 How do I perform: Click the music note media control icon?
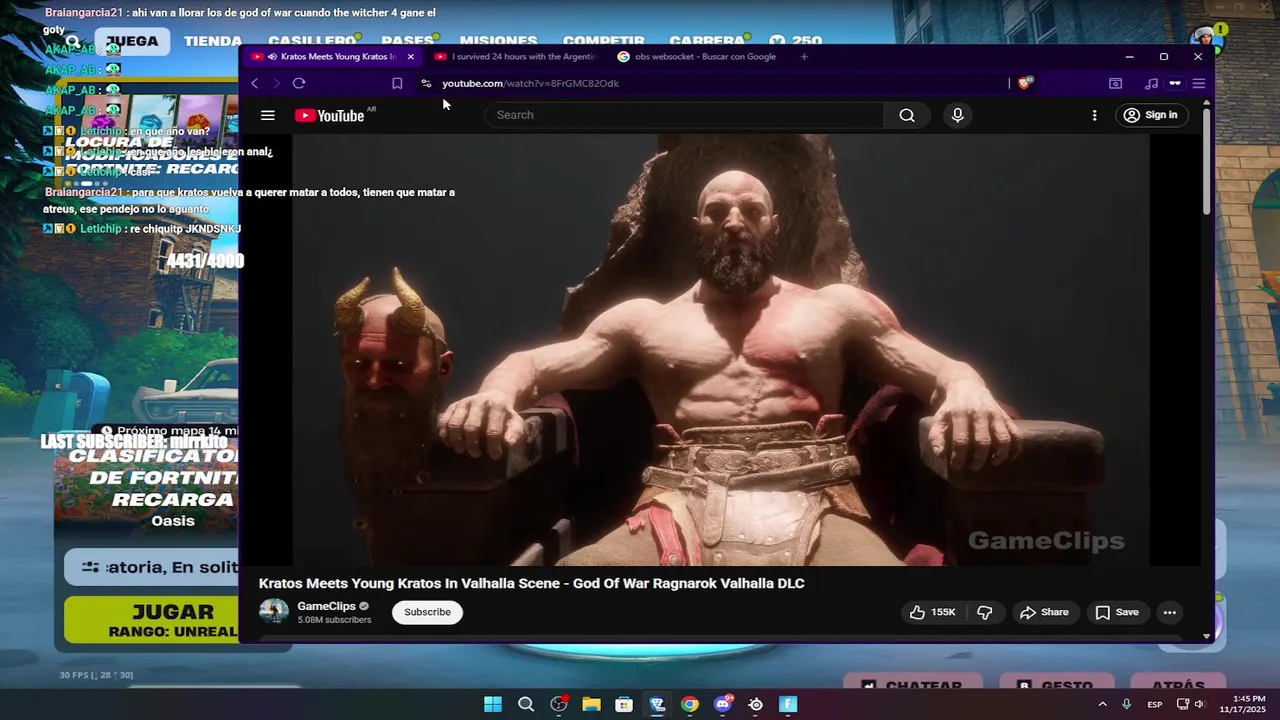(x=1151, y=83)
